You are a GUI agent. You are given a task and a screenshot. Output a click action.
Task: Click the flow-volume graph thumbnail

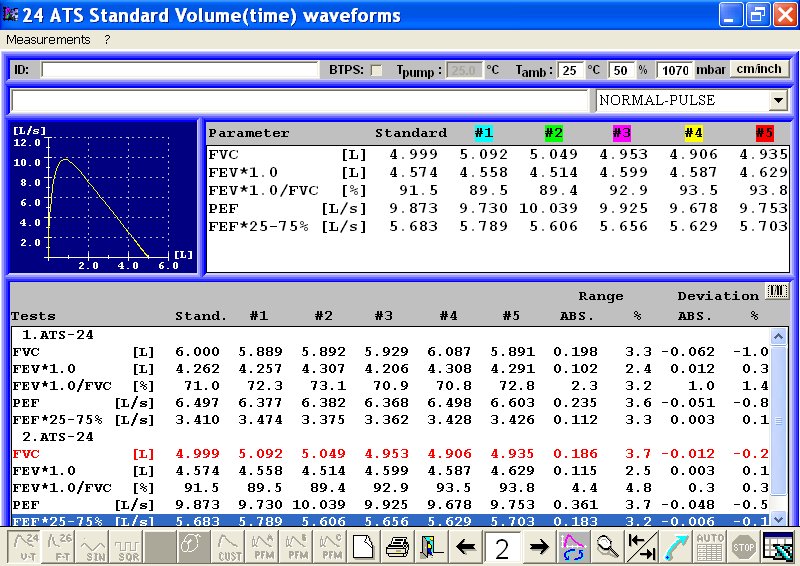point(103,198)
